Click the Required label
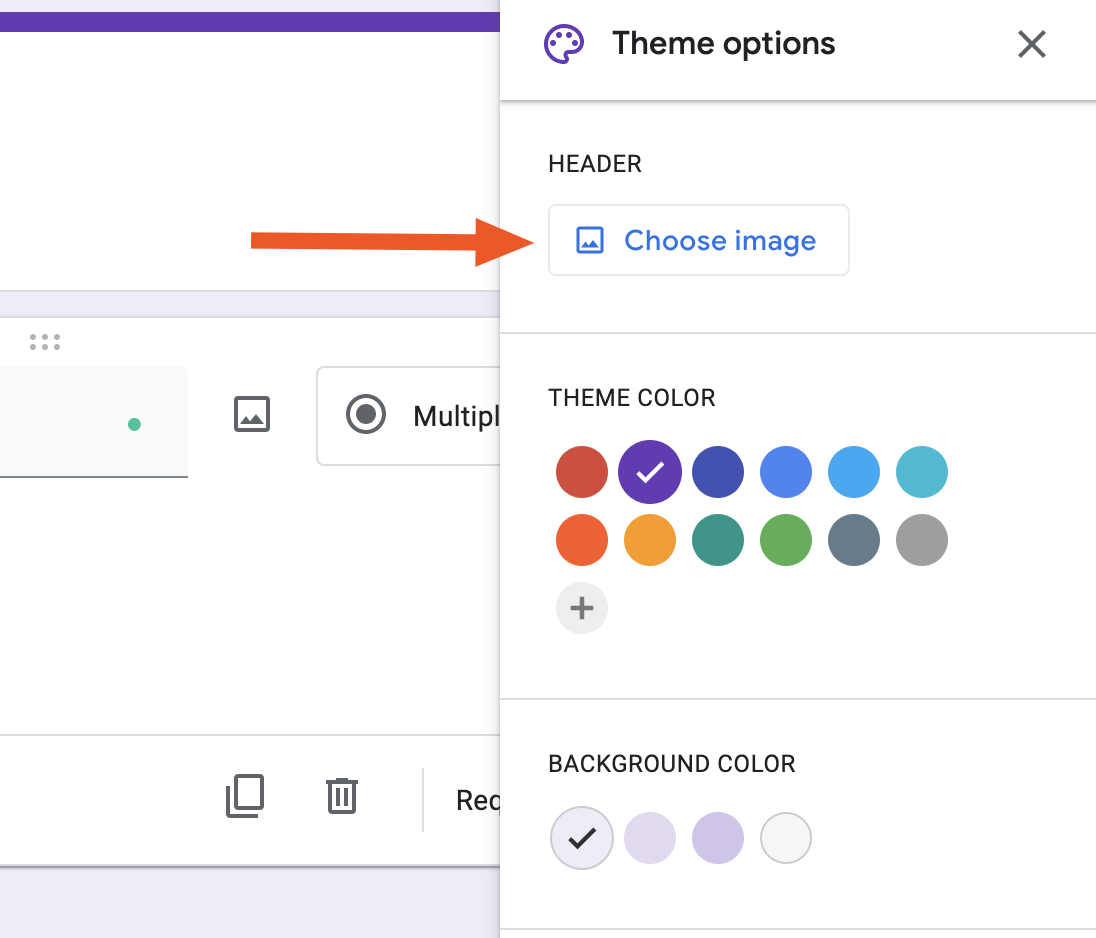This screenshot has height=938, width=1096. pos(478,800)
